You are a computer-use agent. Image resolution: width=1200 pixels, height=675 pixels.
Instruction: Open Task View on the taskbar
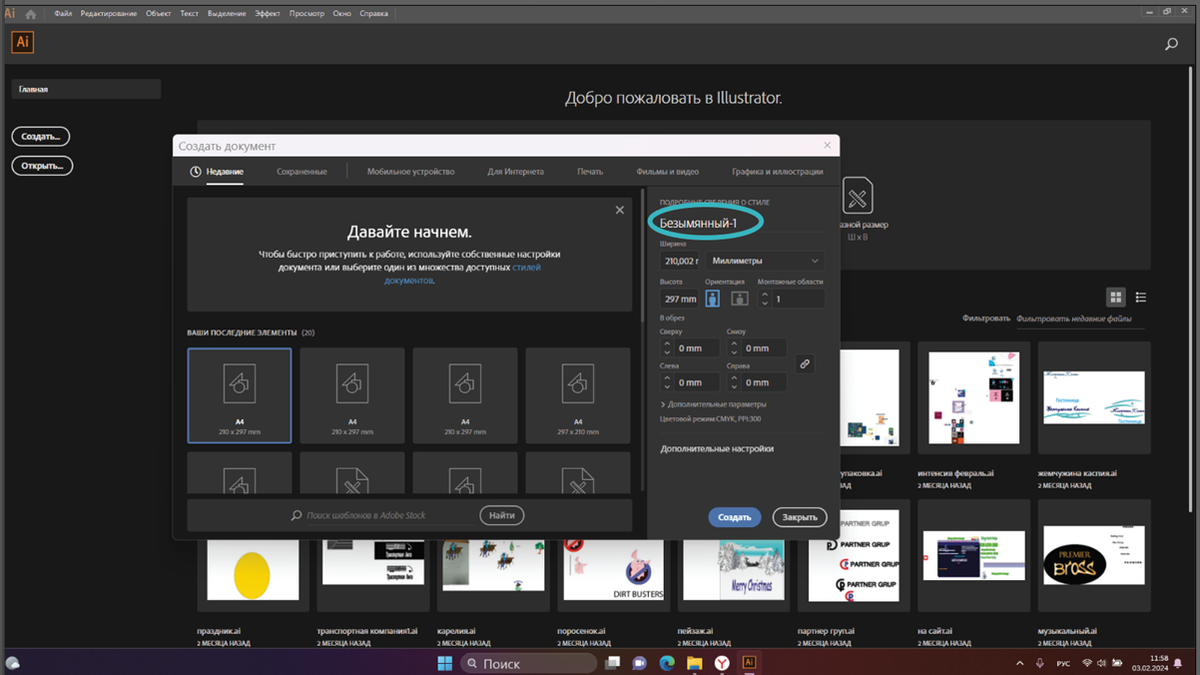click(x=613, y=663)
